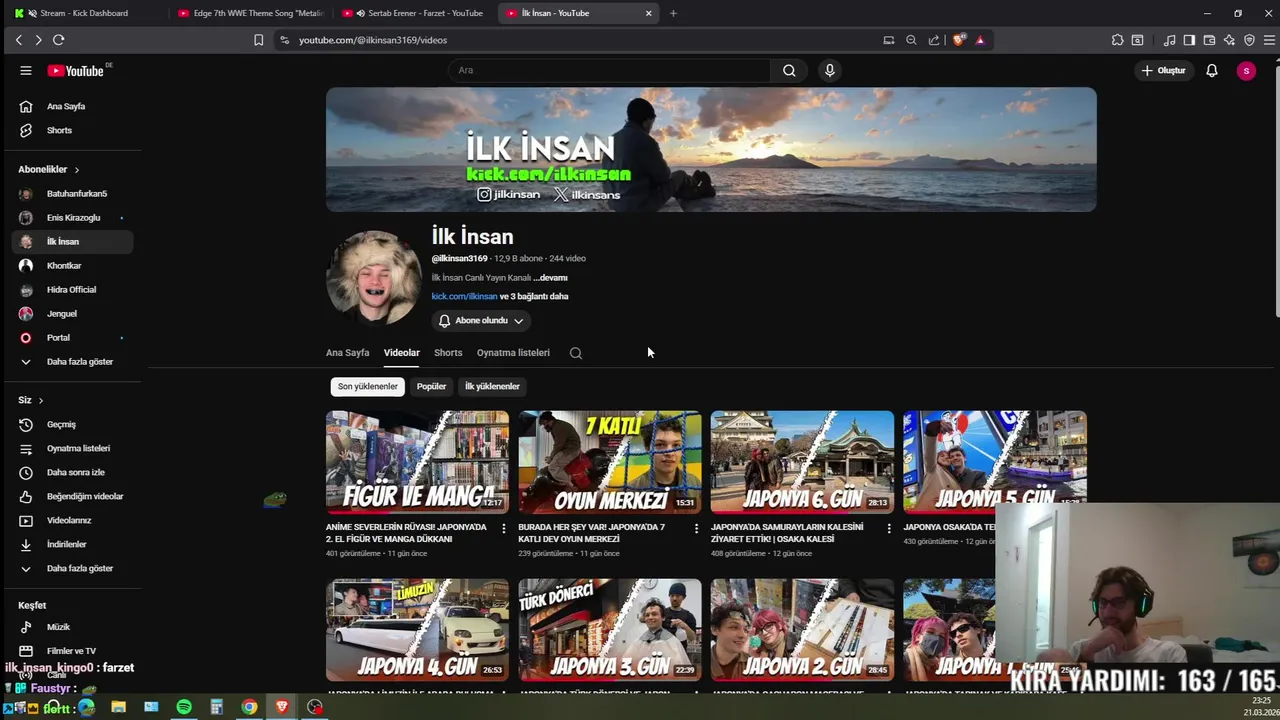Click the İlk İnsan channel profile picture

(374, 279)
